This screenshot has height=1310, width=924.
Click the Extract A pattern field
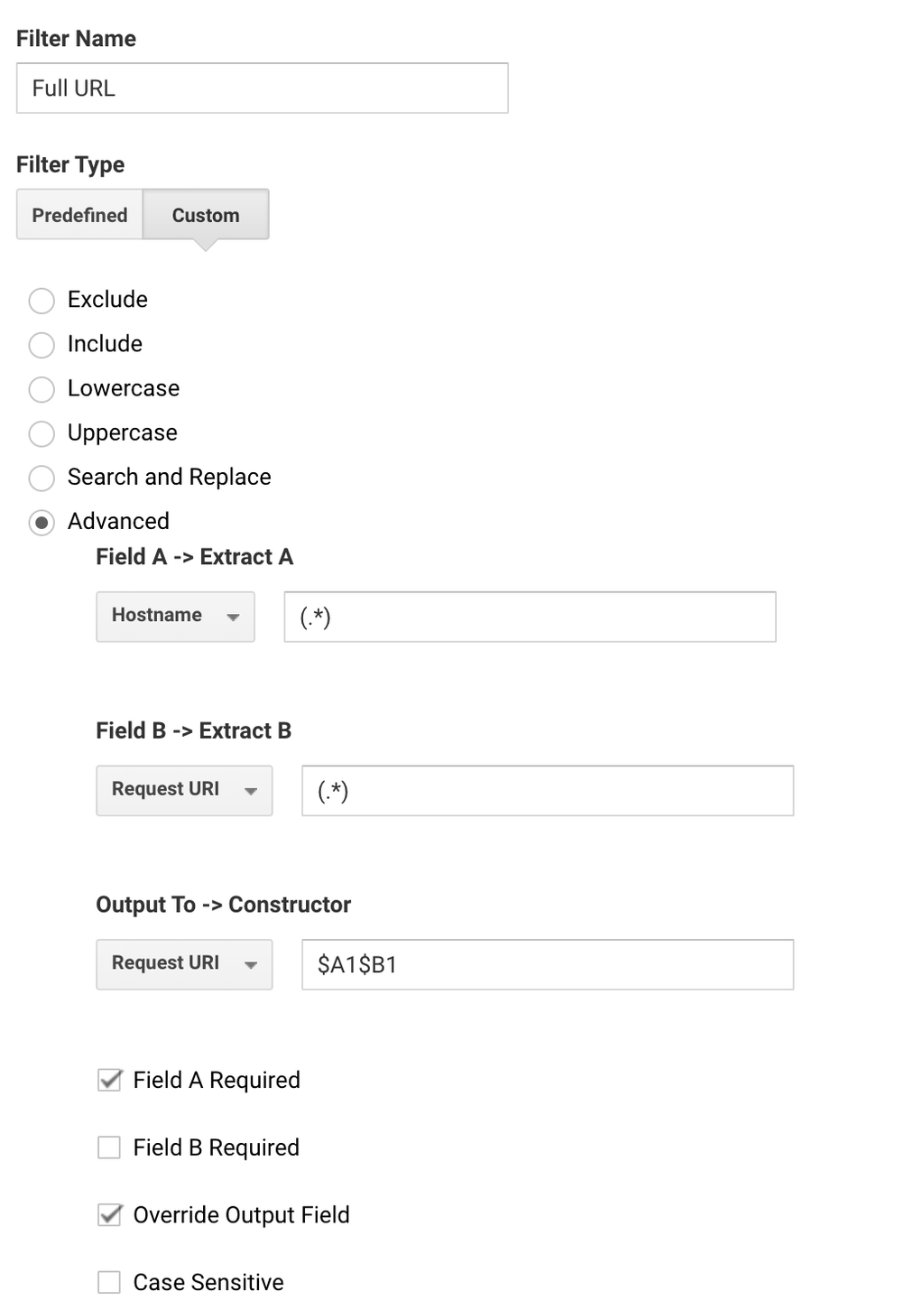[530, 617]
